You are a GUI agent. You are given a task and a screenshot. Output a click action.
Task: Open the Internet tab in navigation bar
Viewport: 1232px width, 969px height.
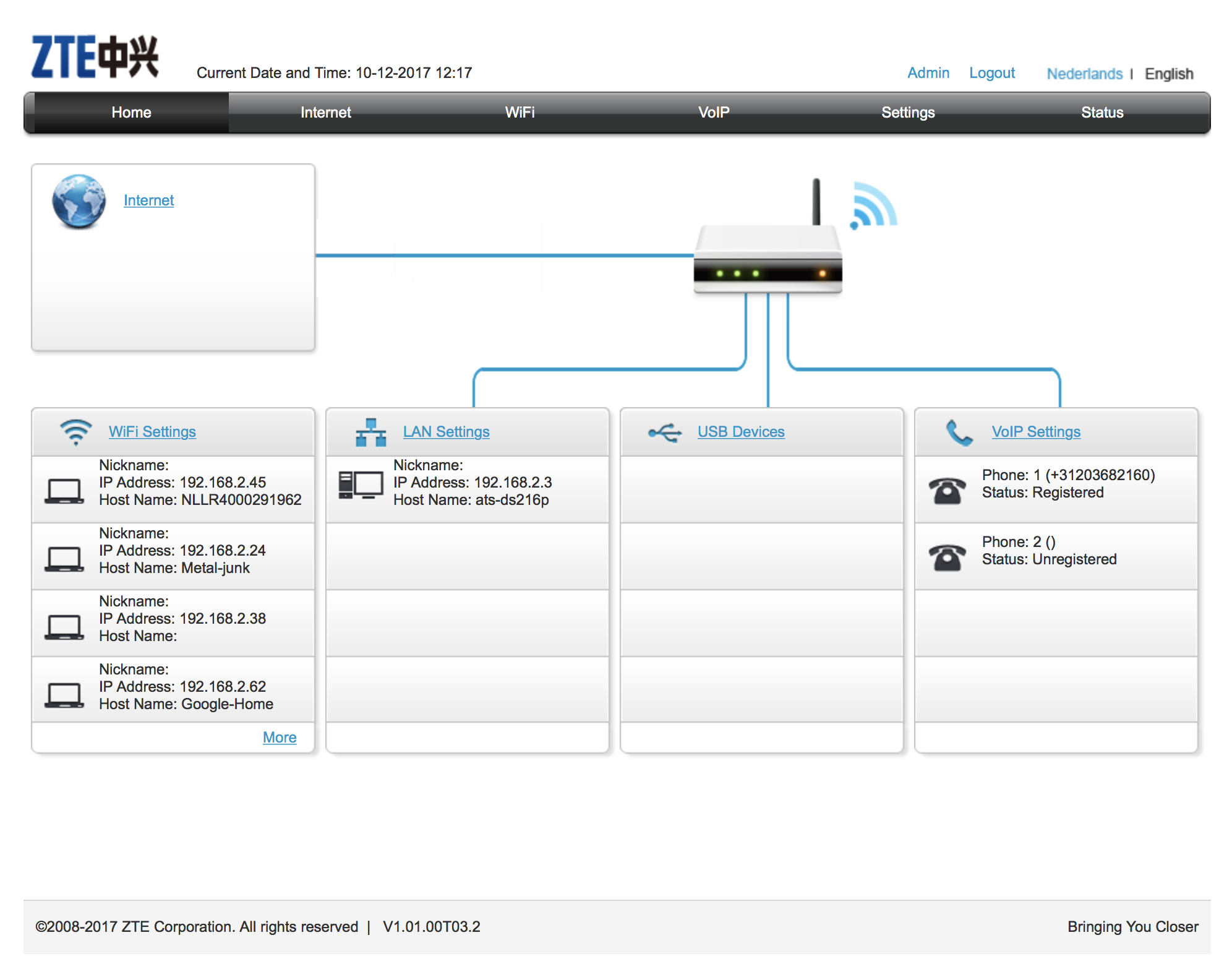[x=326, y=113]
